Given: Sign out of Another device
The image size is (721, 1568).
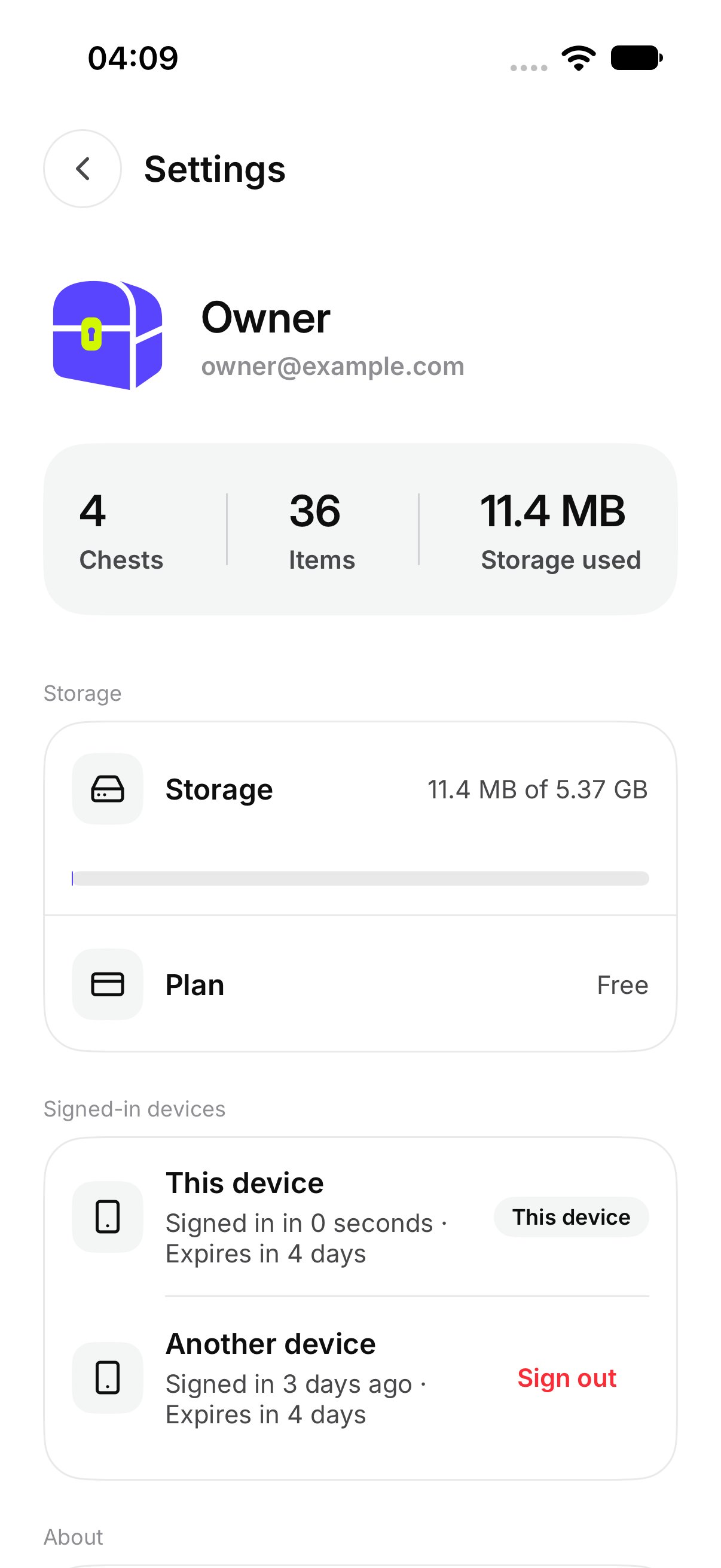Looking at the screenshot, I should [x=566, y=1377].
